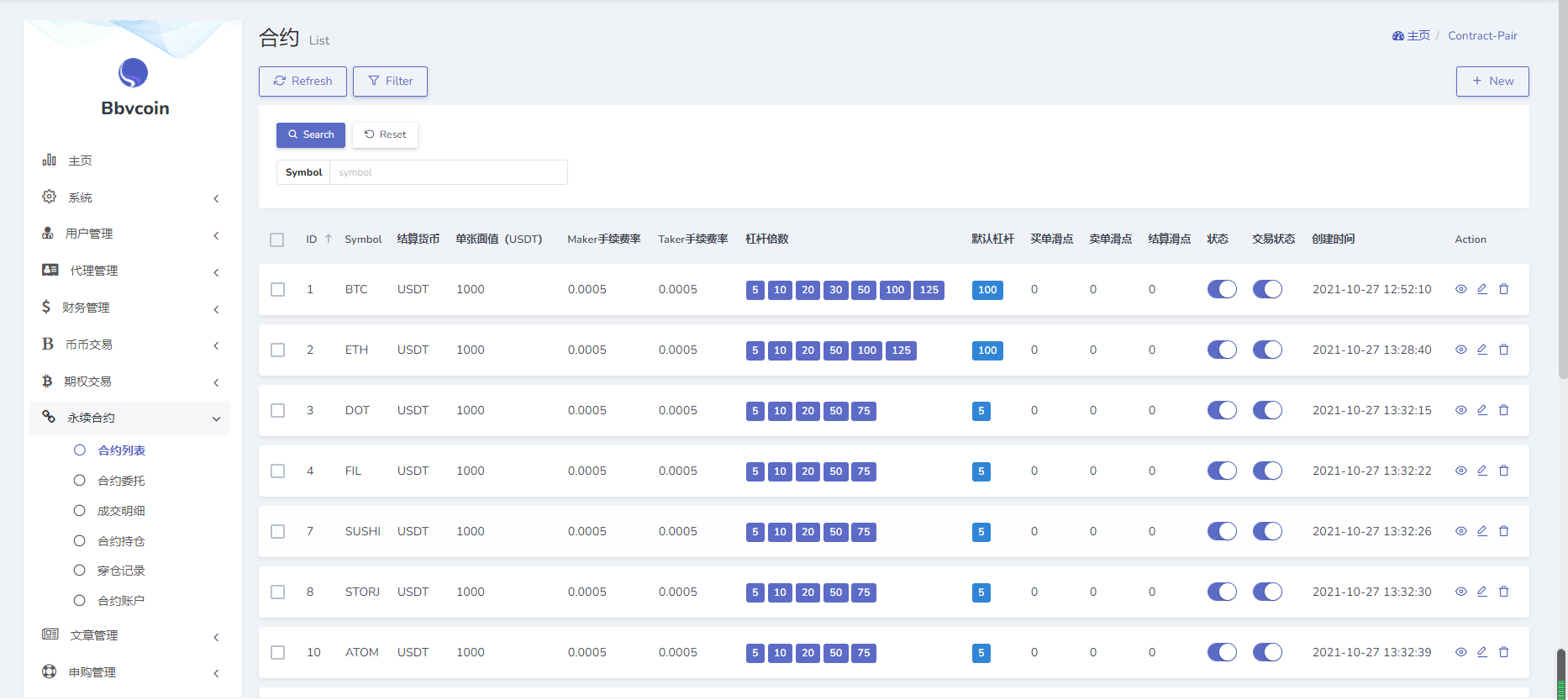Image resolution: width=1568 pixels, height=700 pixels.
Task: View details of ATOM contract row
Action: (1461, 652)
